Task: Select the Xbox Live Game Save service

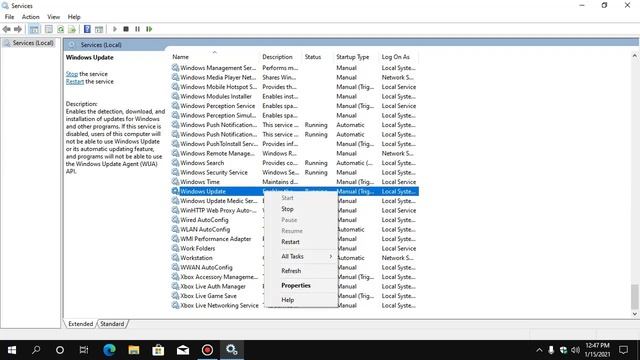Action: point(218,296)
